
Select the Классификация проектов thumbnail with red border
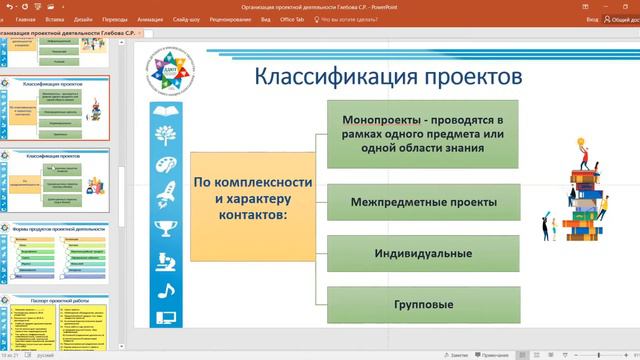55,108
